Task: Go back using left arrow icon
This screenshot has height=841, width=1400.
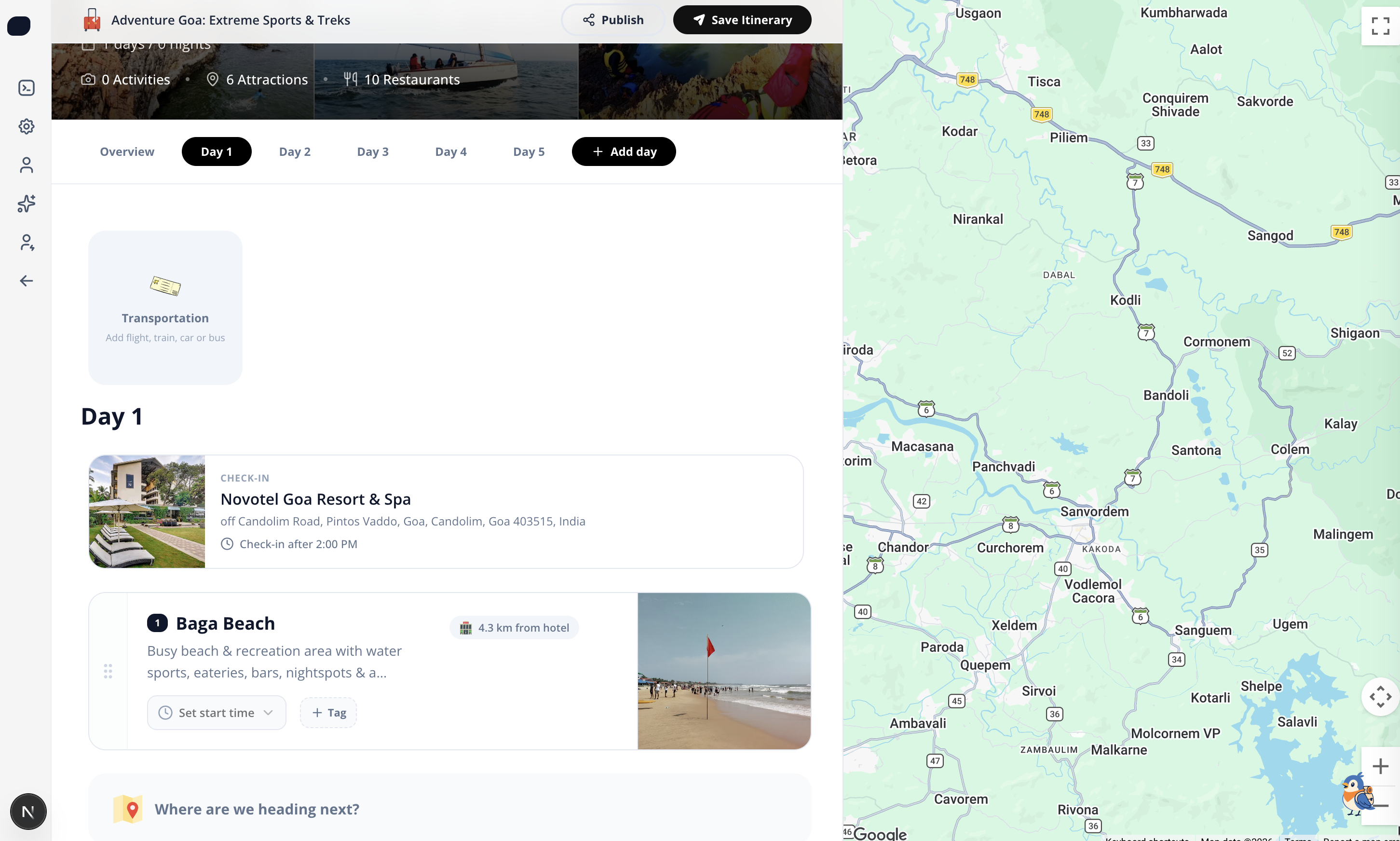Action: click(x=27, y=281)
